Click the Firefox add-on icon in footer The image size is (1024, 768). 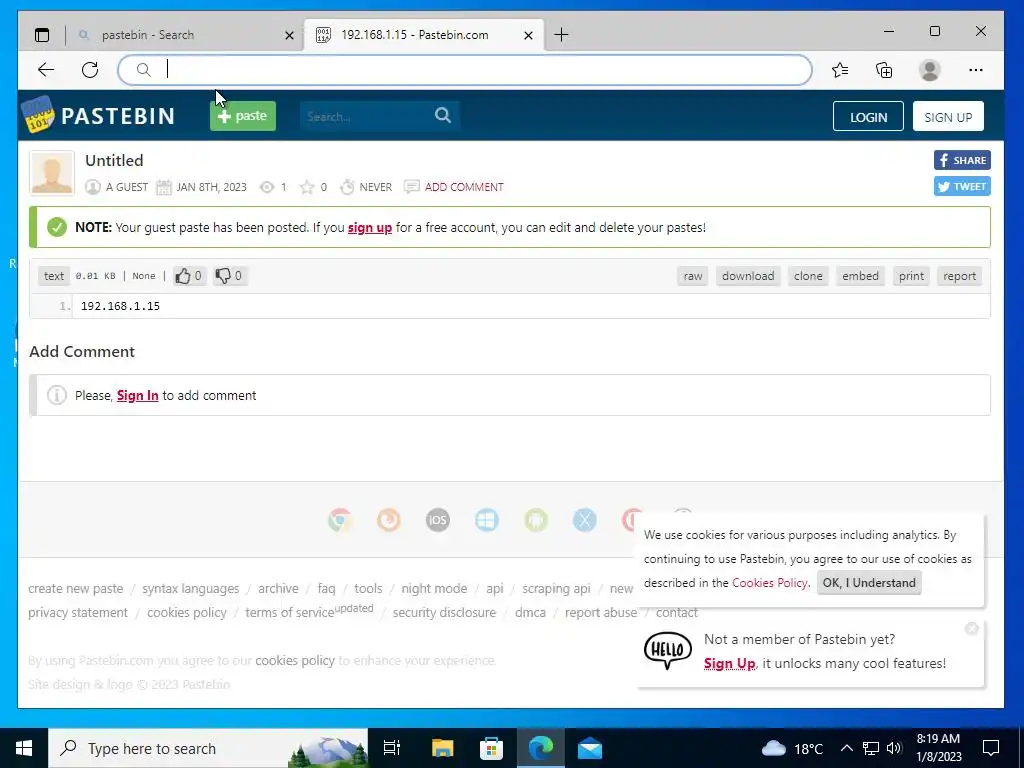point(389,520)
